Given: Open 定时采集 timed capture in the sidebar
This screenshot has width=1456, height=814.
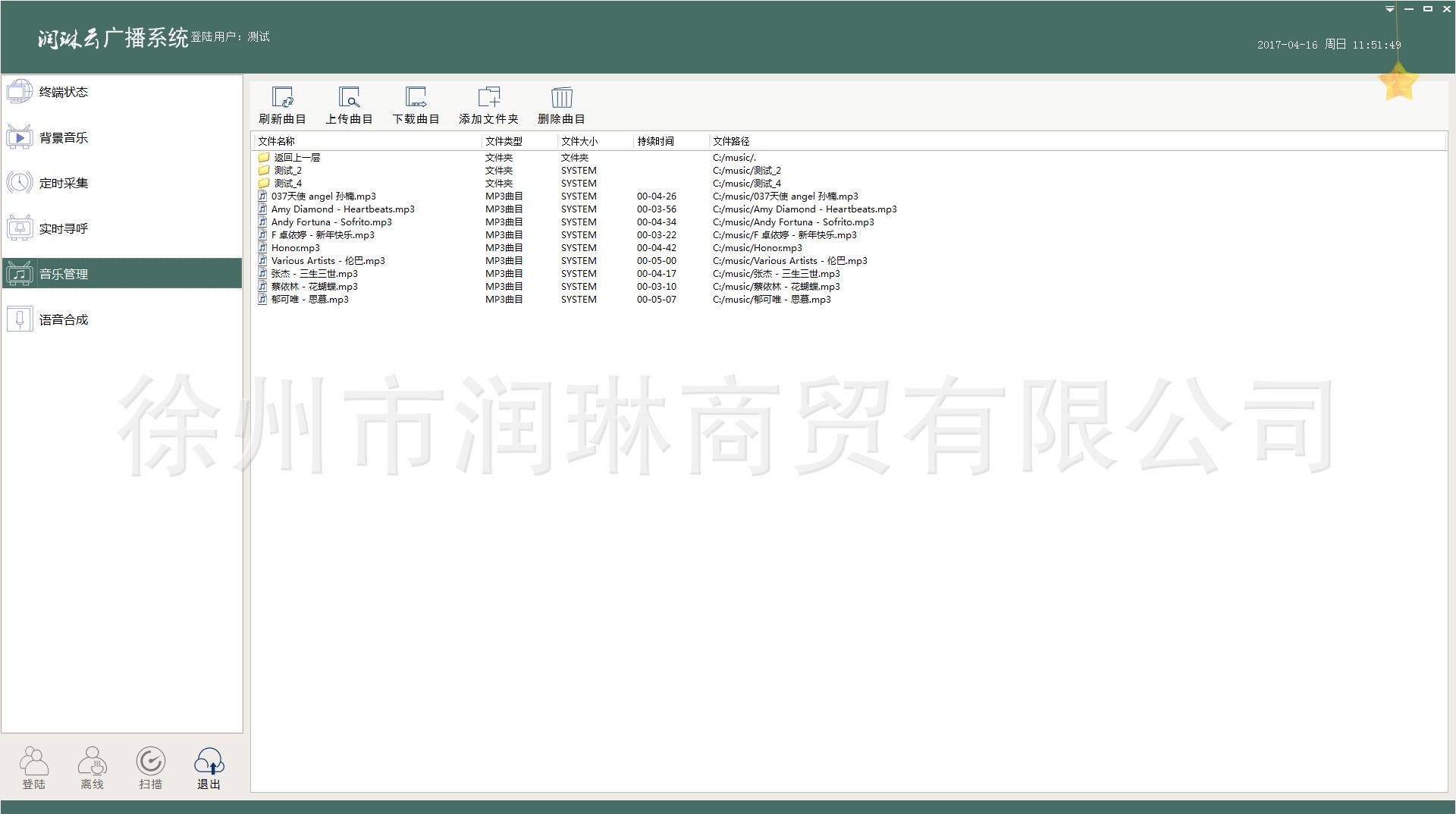Looking at the screenshot, I should pos(122,183).
